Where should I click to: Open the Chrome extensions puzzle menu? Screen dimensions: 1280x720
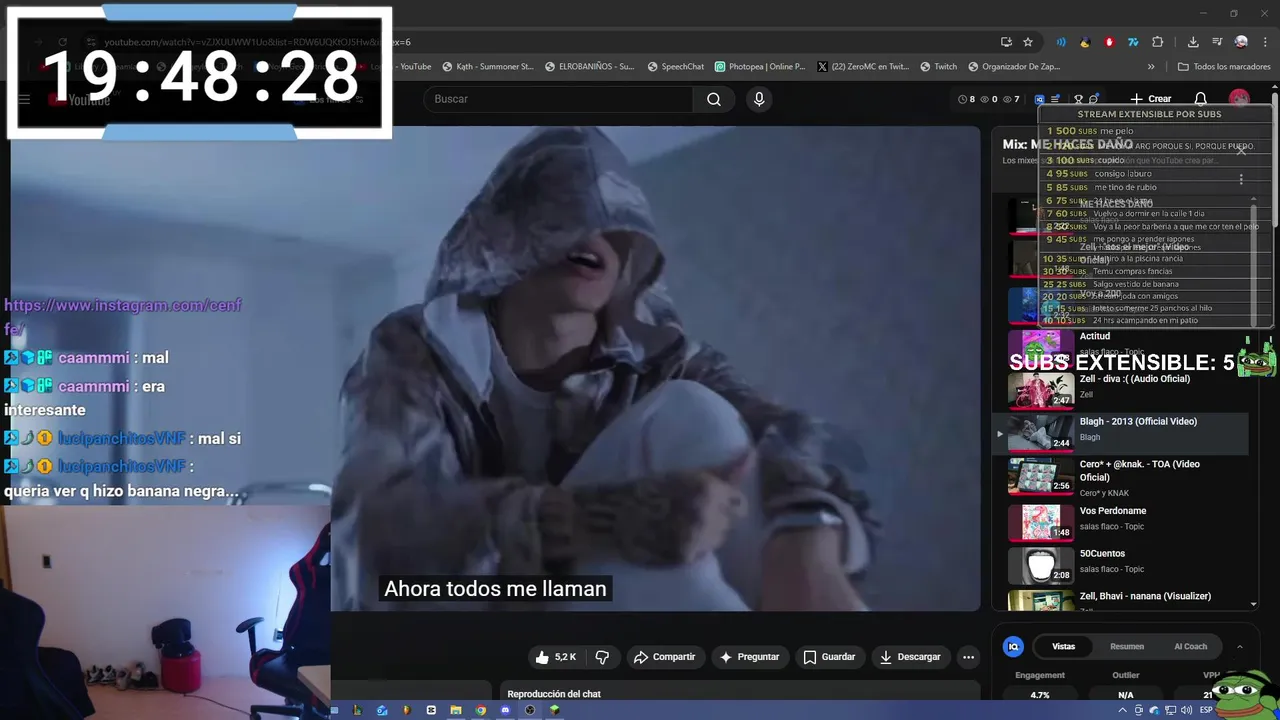tap(1158, 42)
